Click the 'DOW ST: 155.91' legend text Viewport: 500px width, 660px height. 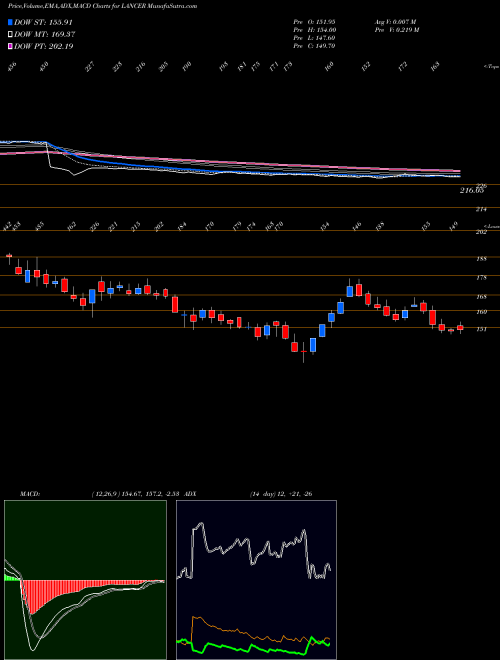tap(44, 22)
